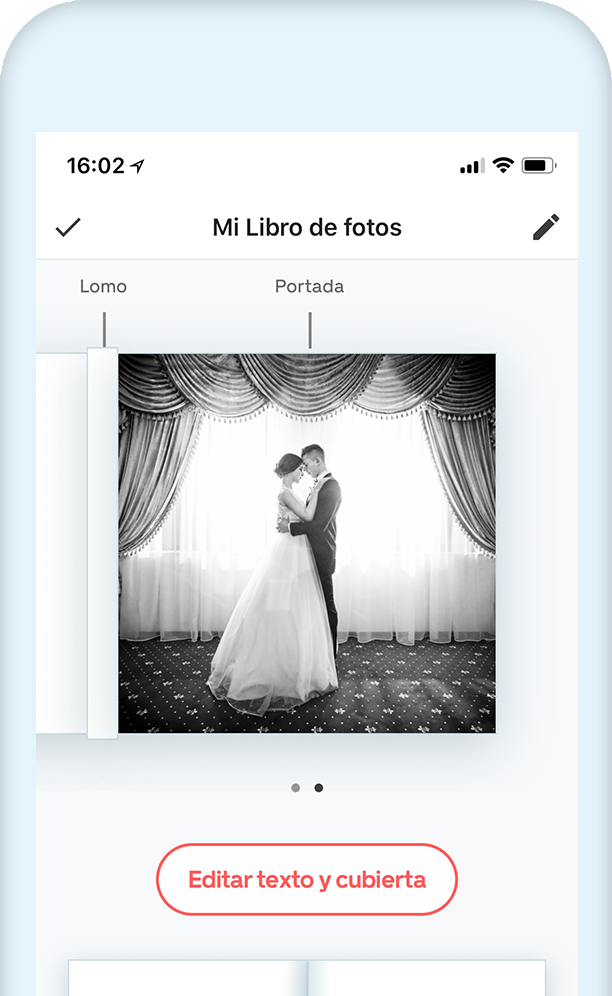612x996 pixels.
Task: Tap the location arrow beside time
Action: [x=137, y=166]
